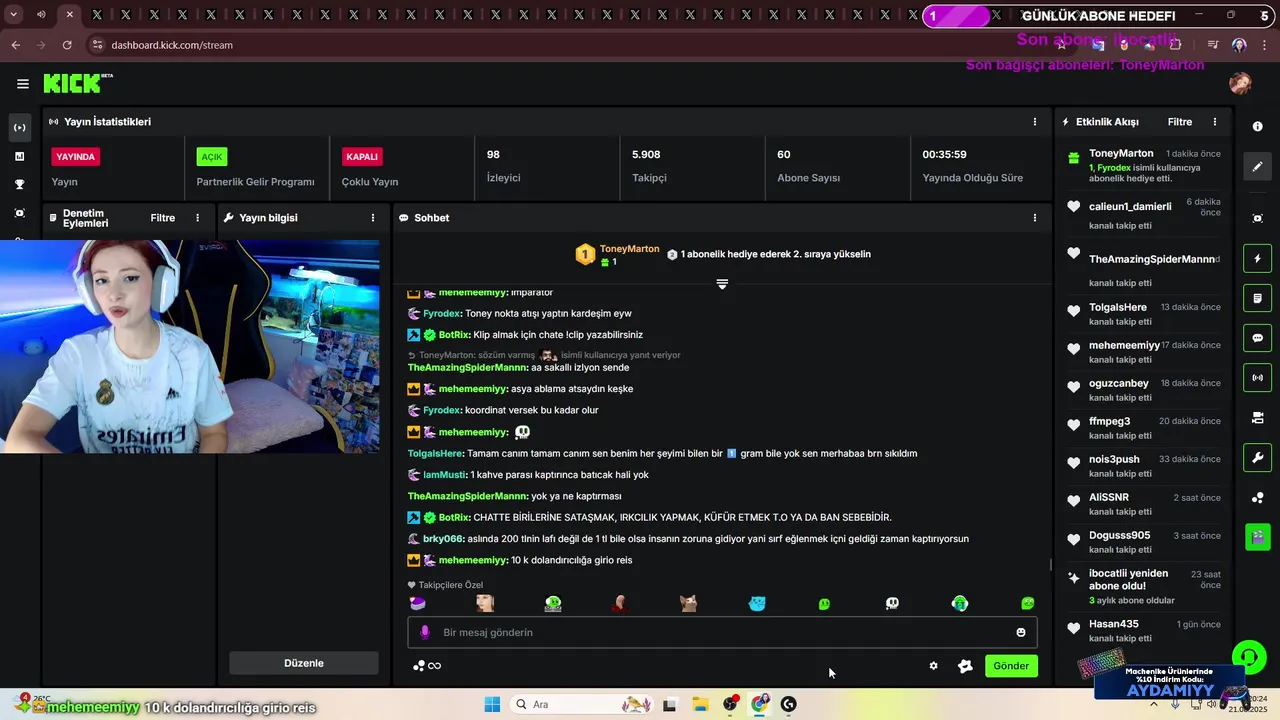
Task: Select the white skull emote
Action: [x=892, y=603]
